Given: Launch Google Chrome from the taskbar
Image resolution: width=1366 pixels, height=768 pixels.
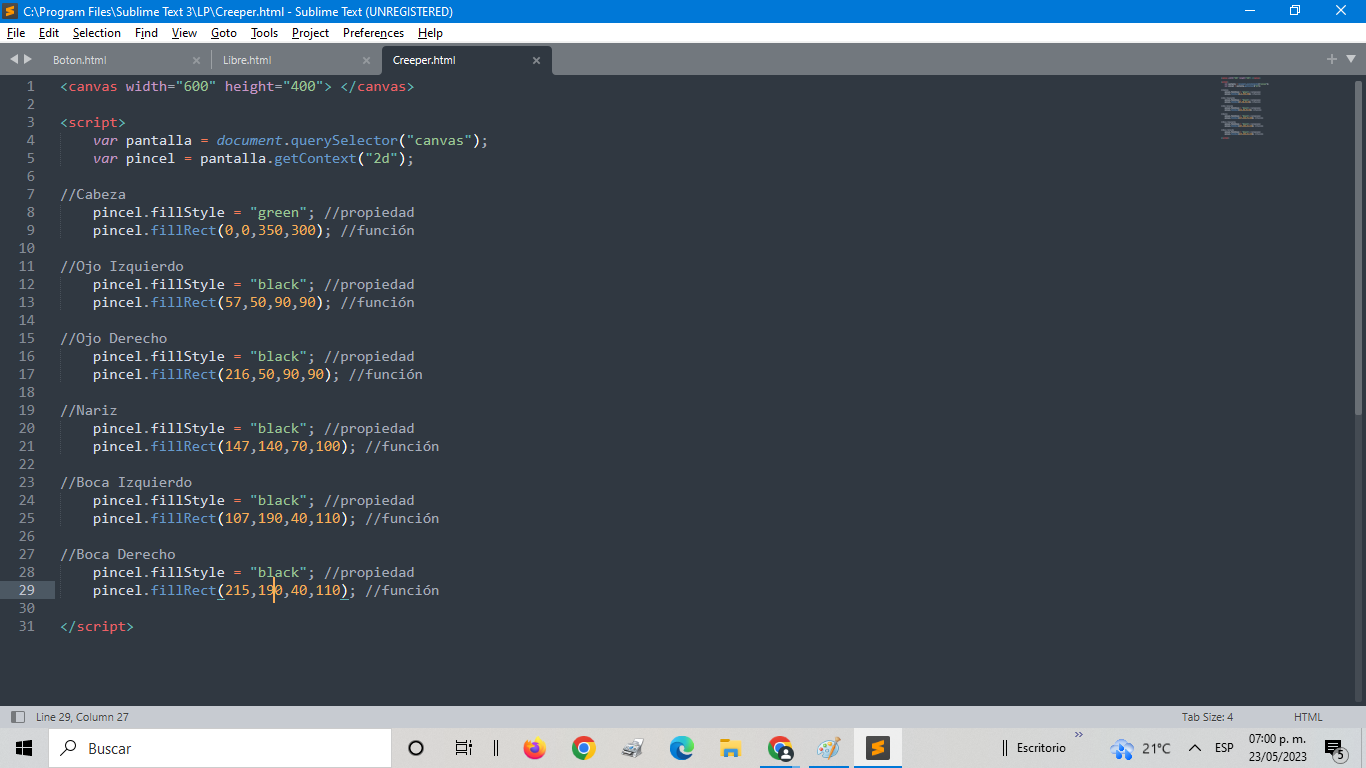Looking at the screenshot, I should point(584,748).
